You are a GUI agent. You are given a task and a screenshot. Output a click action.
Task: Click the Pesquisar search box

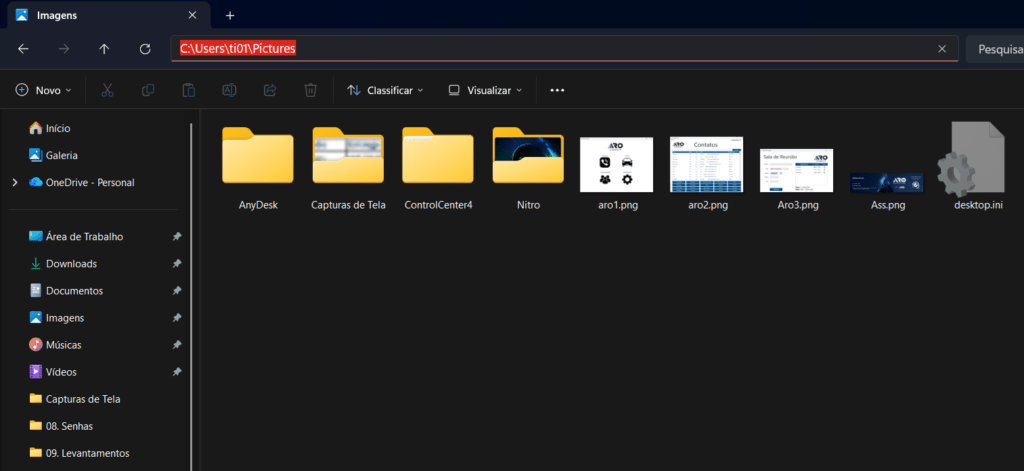[995, 49]
